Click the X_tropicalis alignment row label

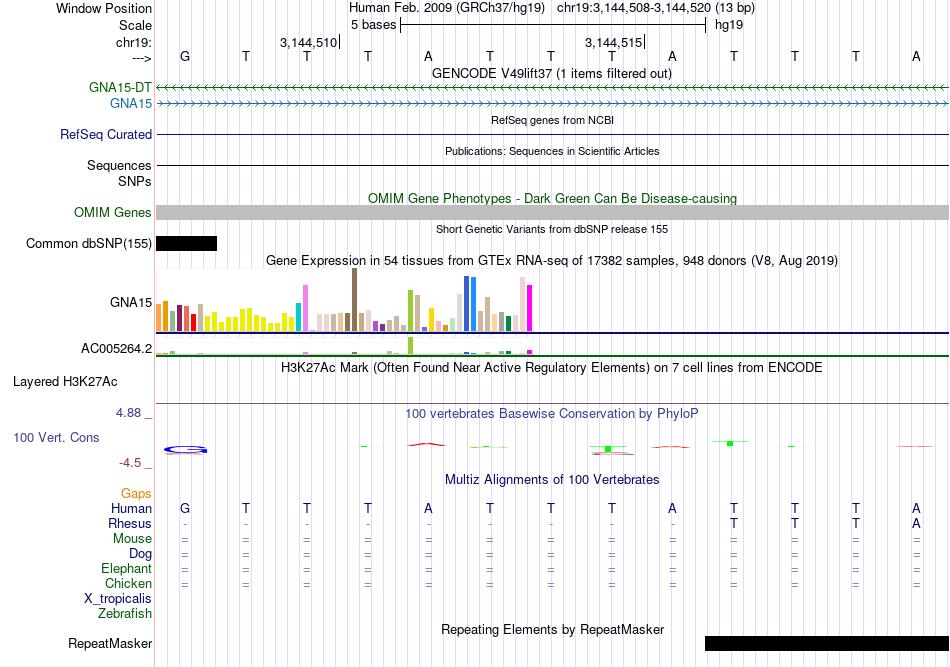point(118,599)
